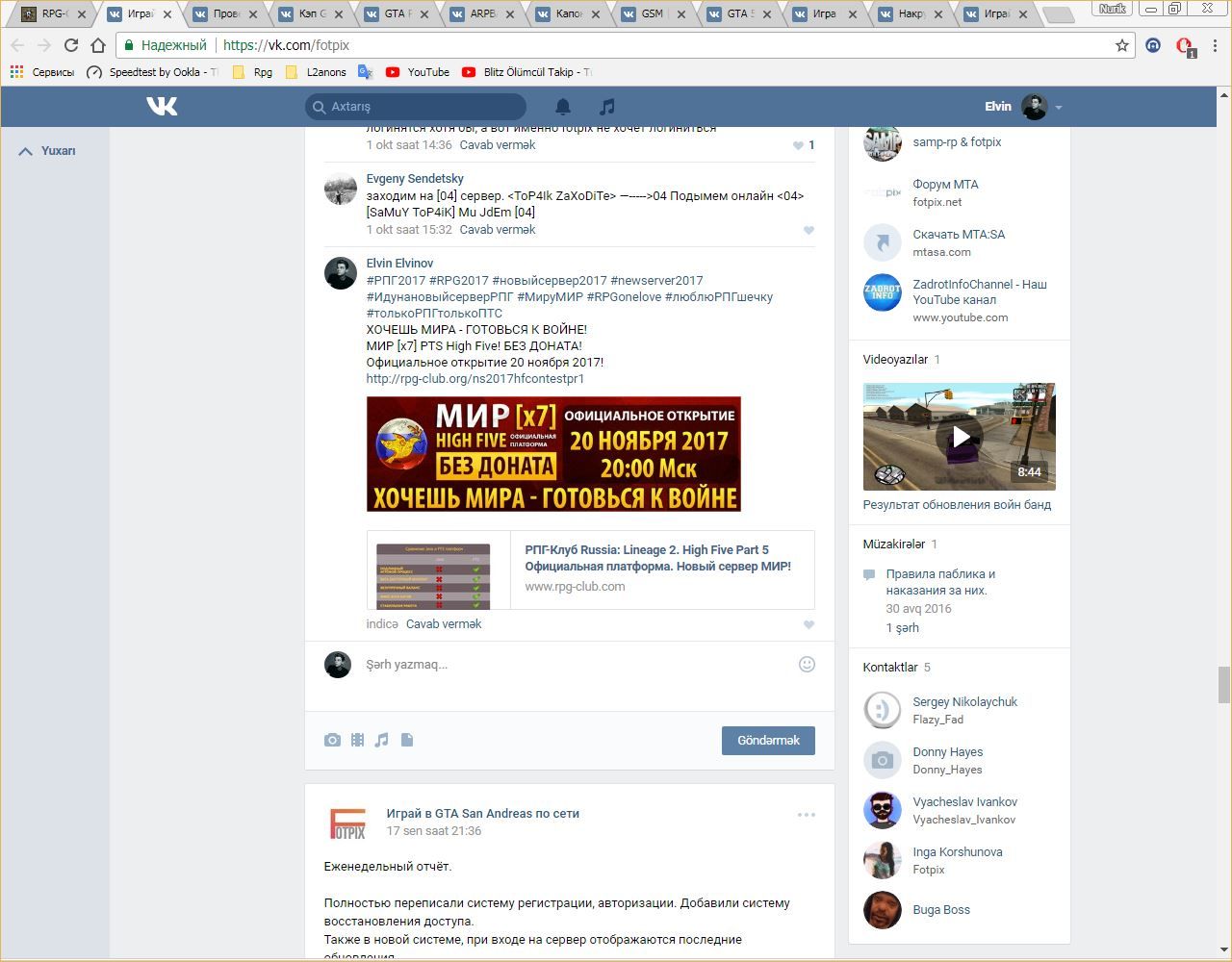Expand the Elvin profile dropdown
This screenshot has height=962, width=1232.
click(x=1058, y=108)
